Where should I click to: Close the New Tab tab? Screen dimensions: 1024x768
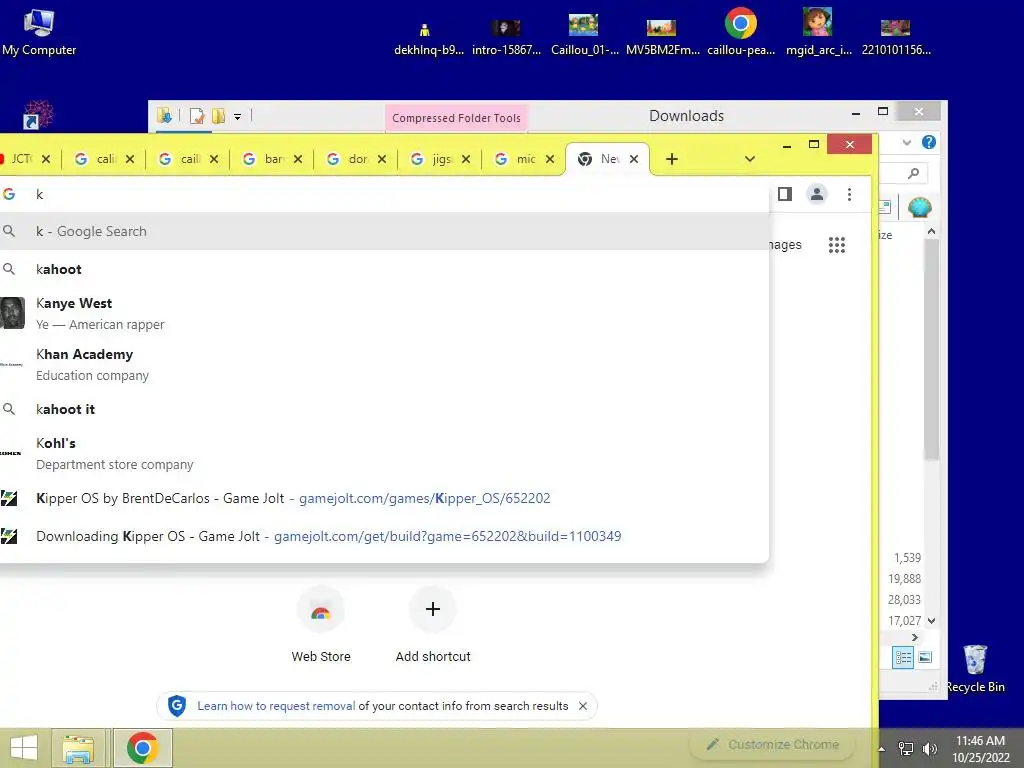[633, 159]
